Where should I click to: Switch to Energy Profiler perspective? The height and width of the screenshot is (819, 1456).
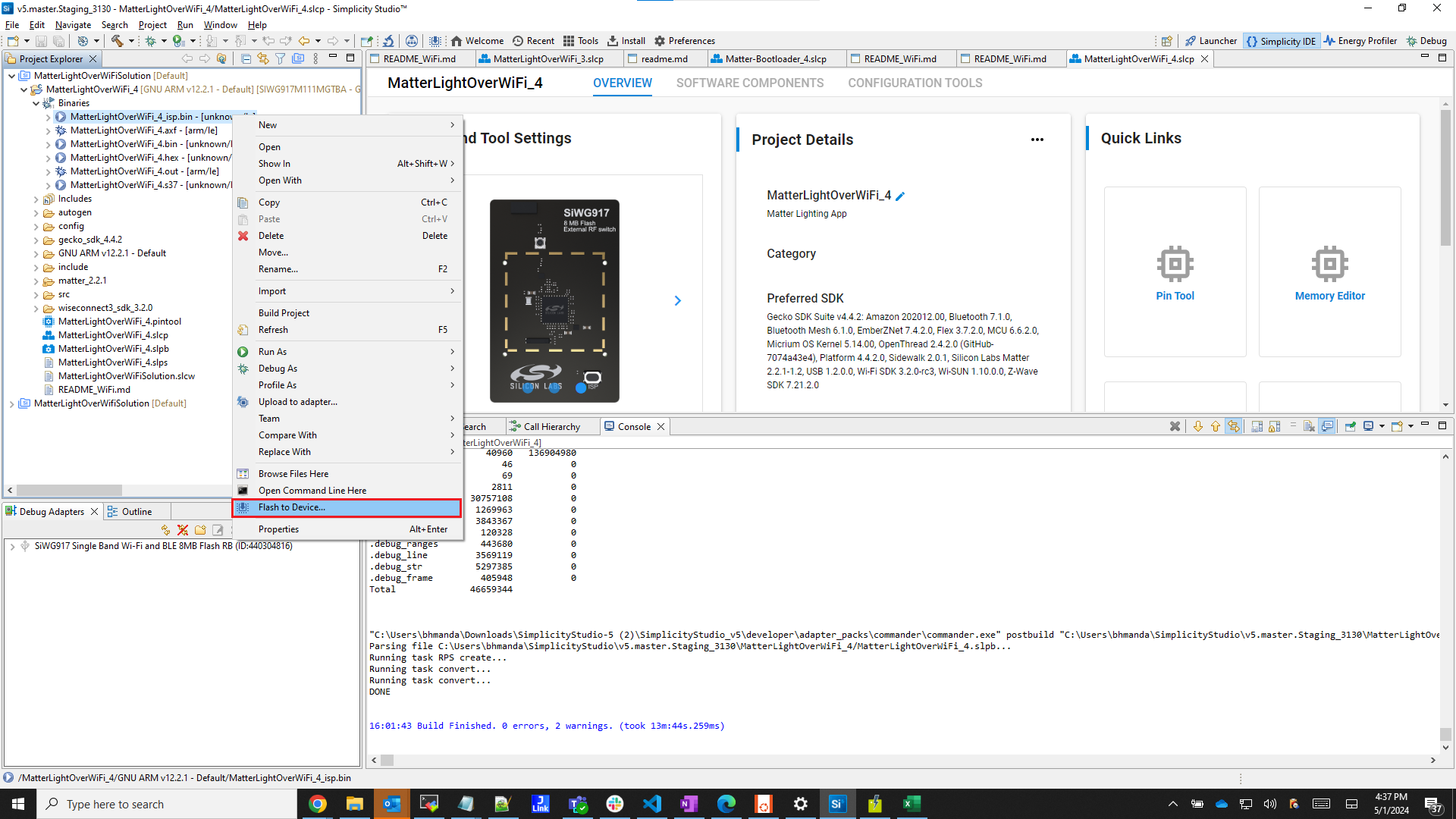point(1360,41)
